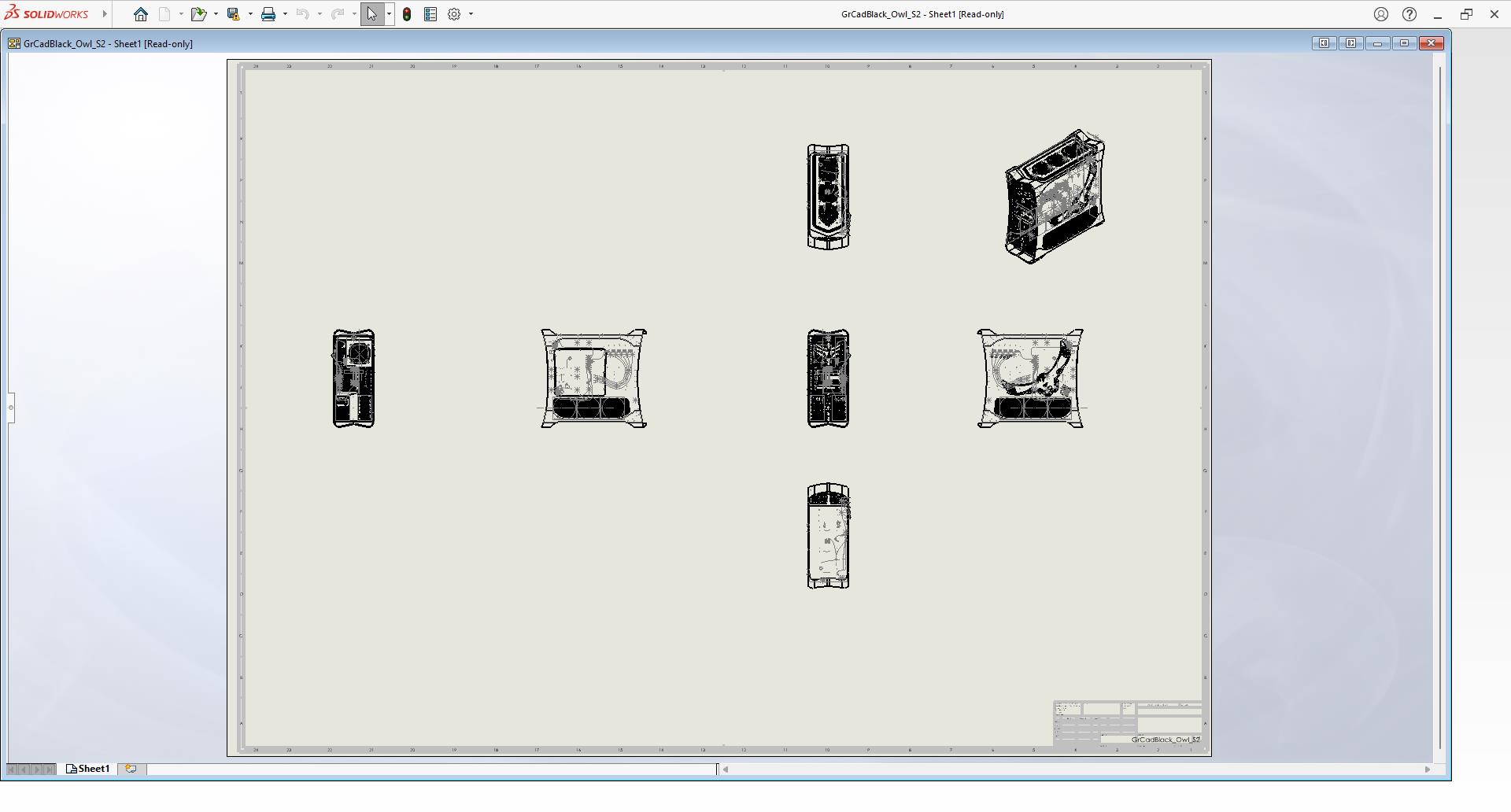Print the drawing using printer icon
1511x812 pixels.
268,14
